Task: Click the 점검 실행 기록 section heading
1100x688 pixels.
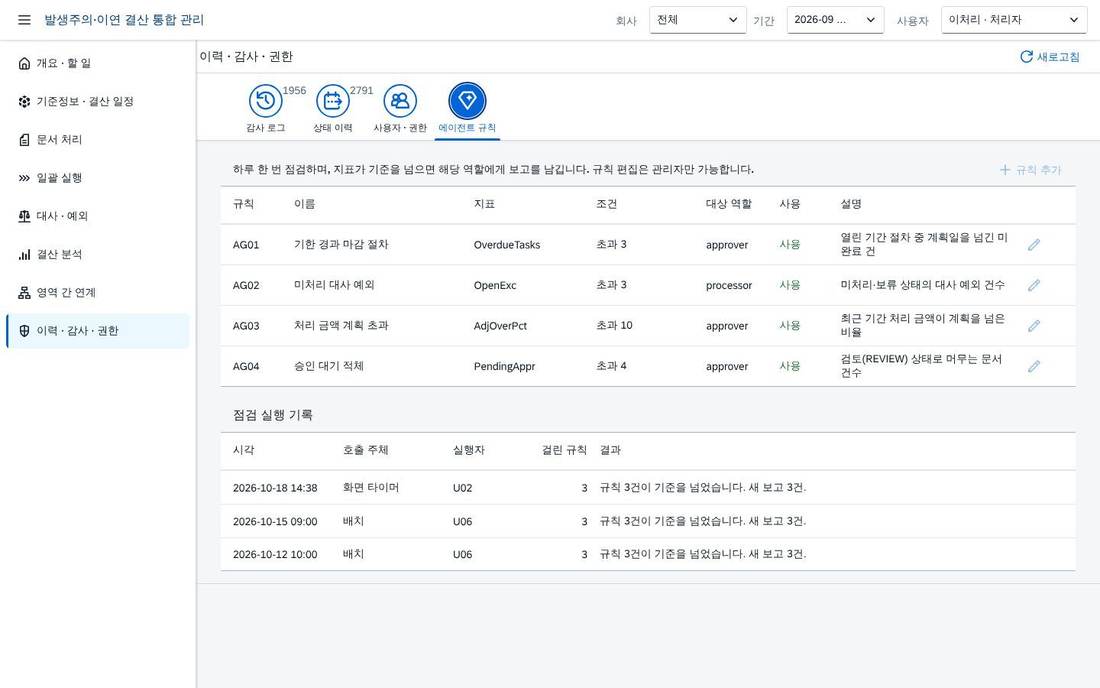Action: point(273,415)
